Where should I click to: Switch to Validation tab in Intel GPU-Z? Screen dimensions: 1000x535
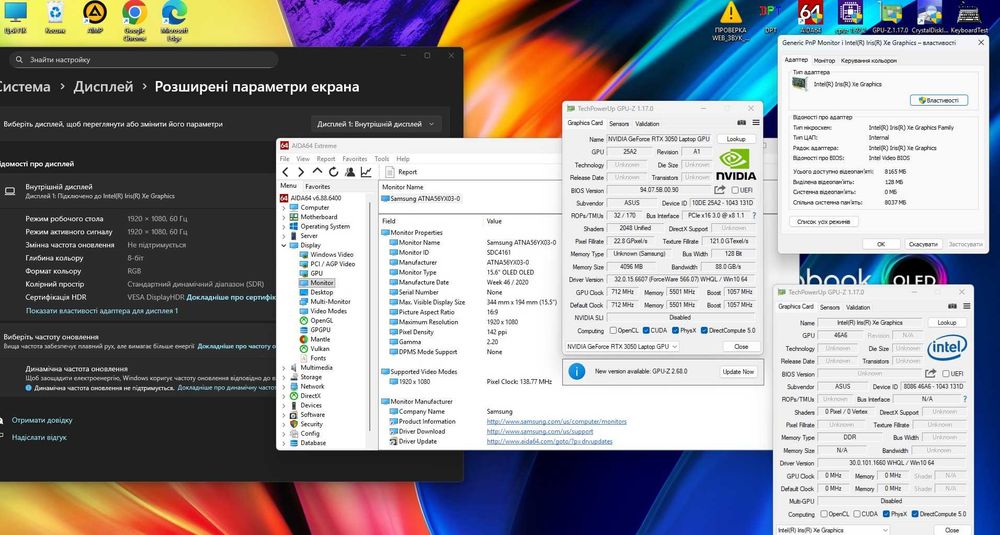coord(858,307)
